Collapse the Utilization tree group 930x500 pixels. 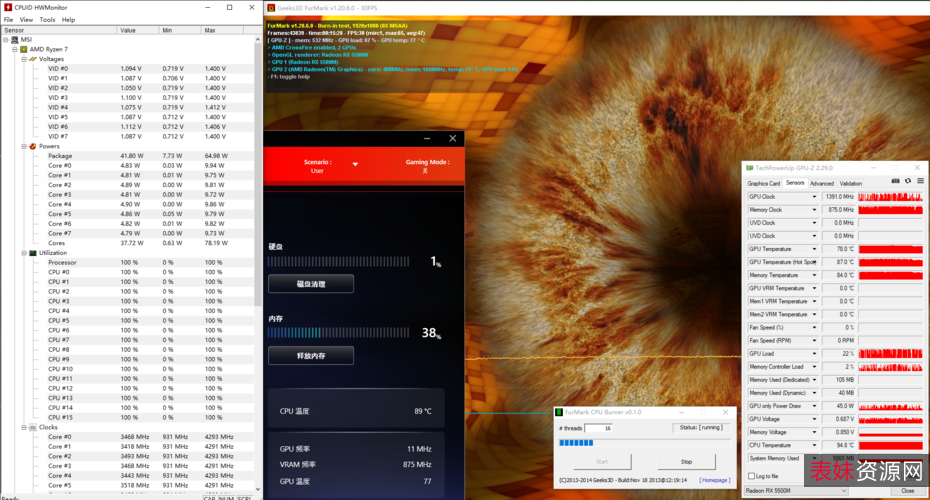point(24,253)
